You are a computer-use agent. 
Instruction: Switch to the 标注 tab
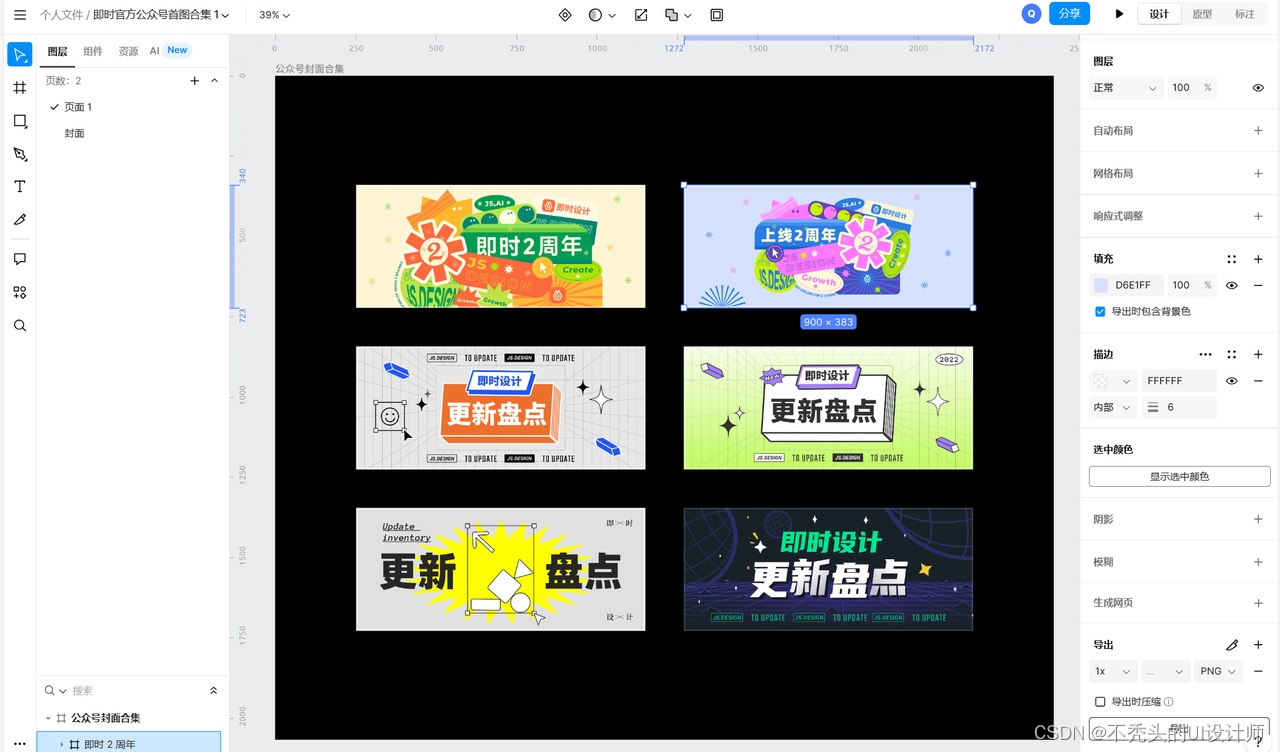point(1245,14)
